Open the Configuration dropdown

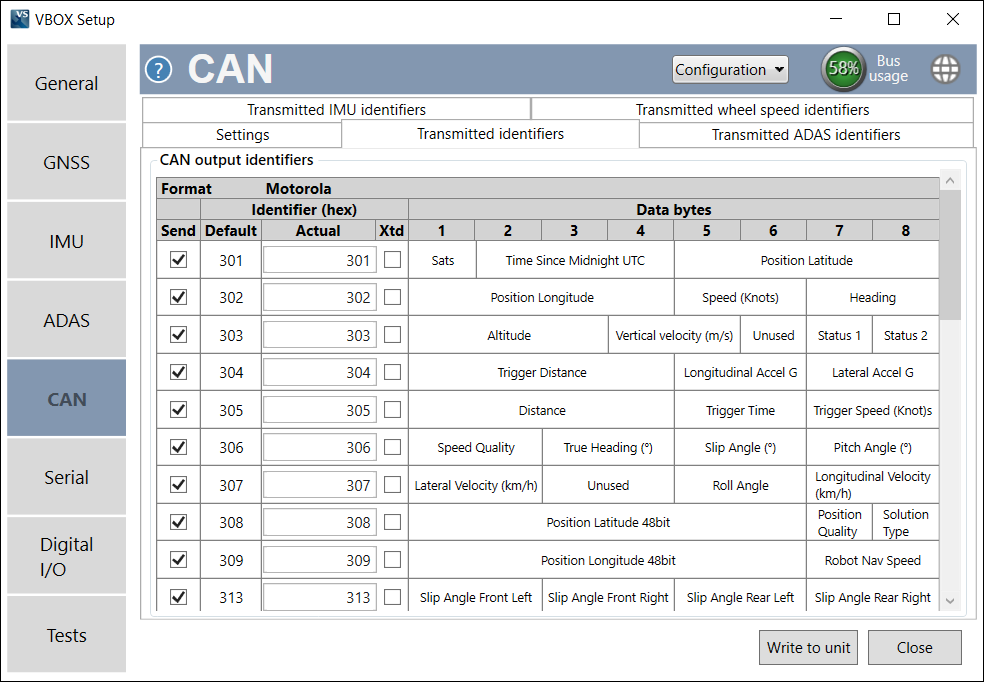730,69
